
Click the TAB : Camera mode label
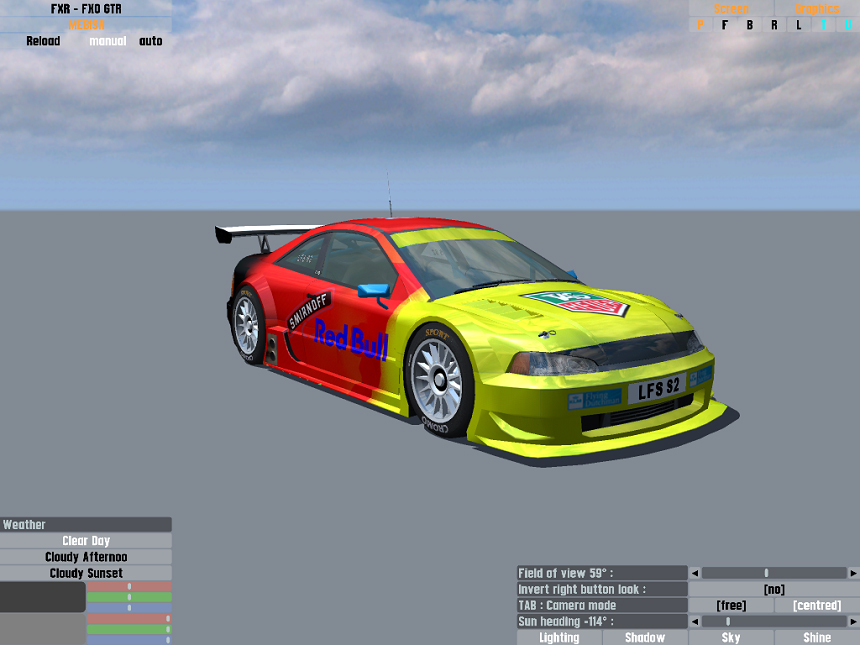point(602,606)
